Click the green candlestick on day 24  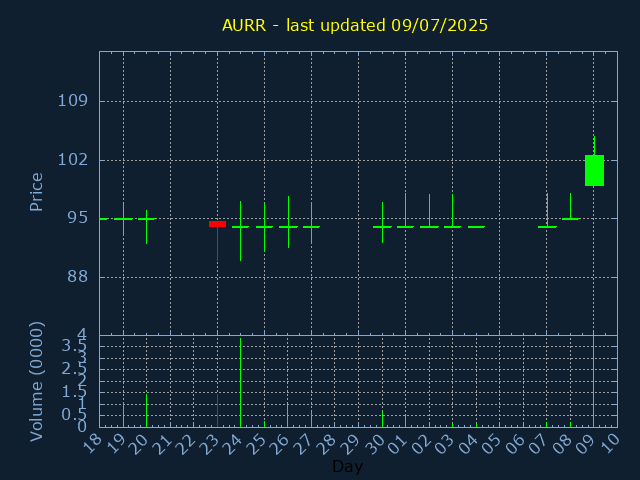pos(240,231)
